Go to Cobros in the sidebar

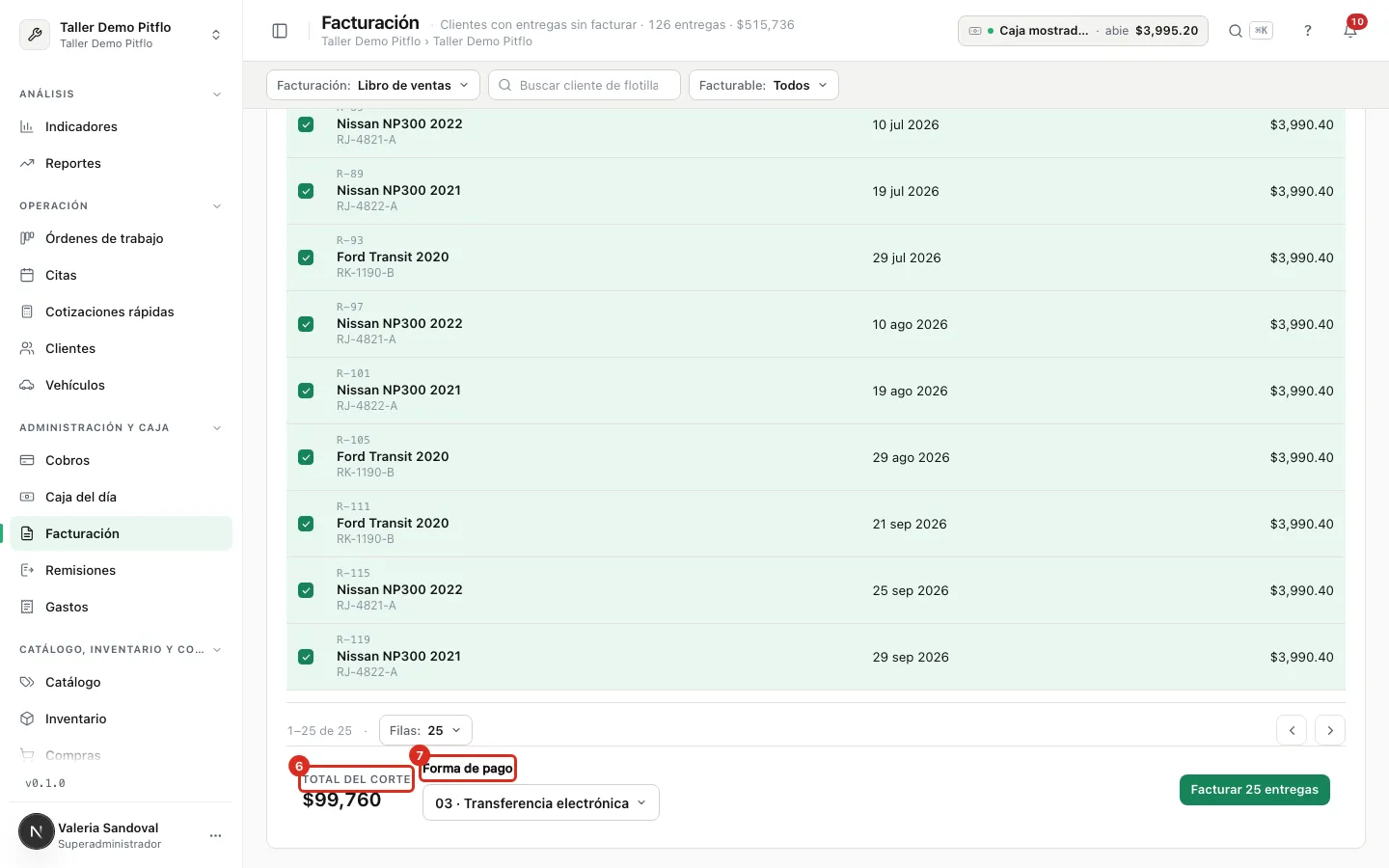122,460
